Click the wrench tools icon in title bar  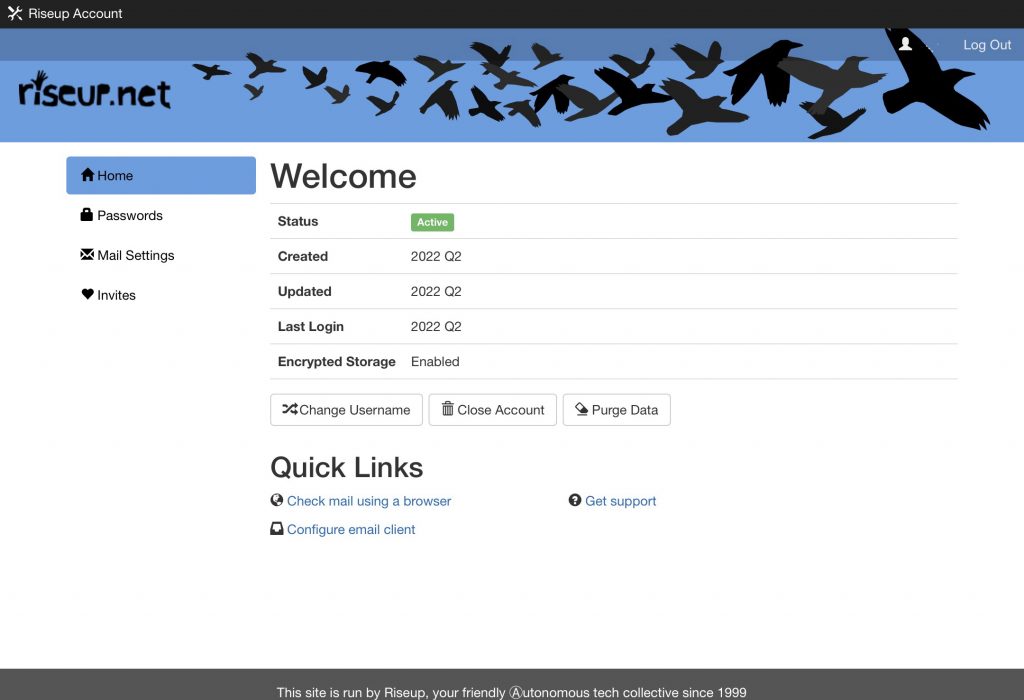[x=15, y=14]
